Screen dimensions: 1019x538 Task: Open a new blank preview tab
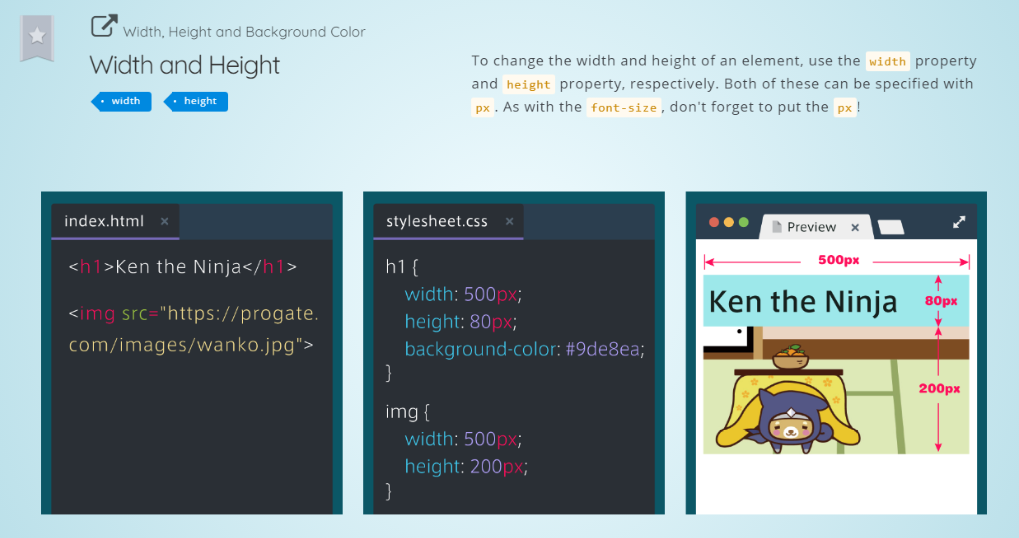tap(890, 227)
